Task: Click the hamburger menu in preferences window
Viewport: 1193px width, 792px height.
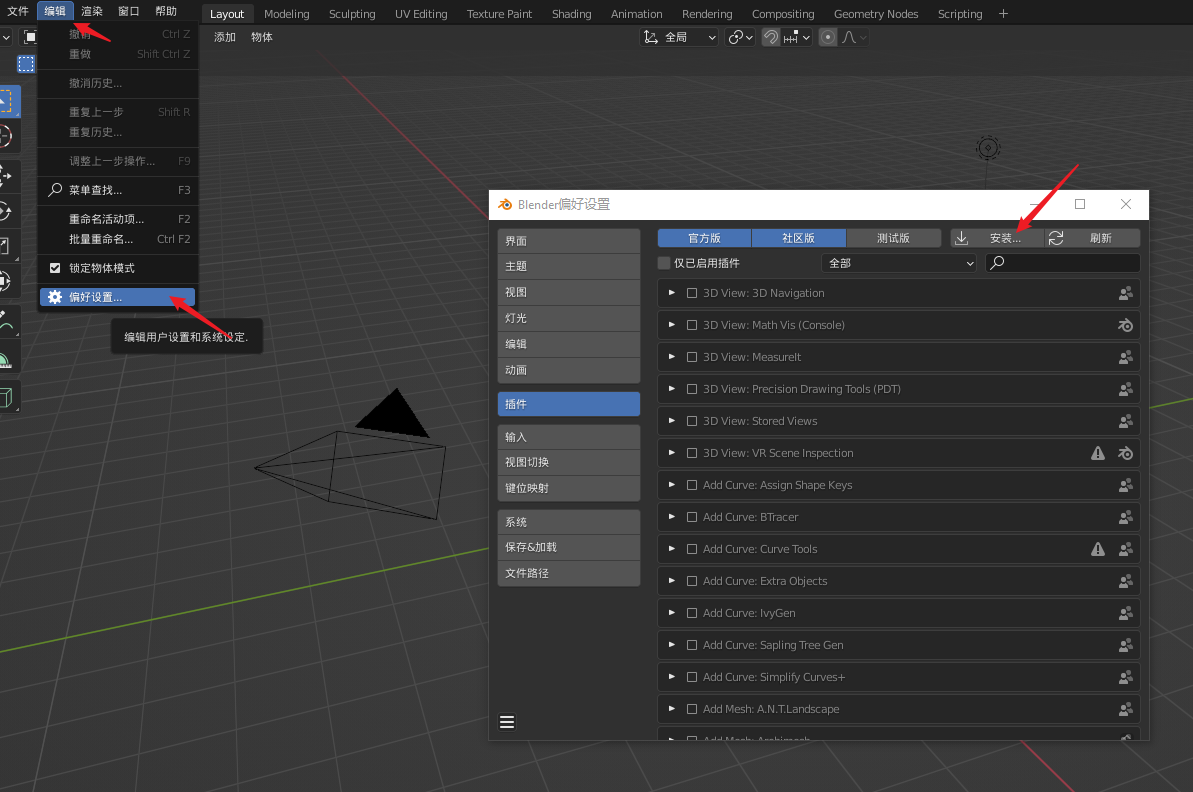Action: pyautogui.click(x=507, y=722)
